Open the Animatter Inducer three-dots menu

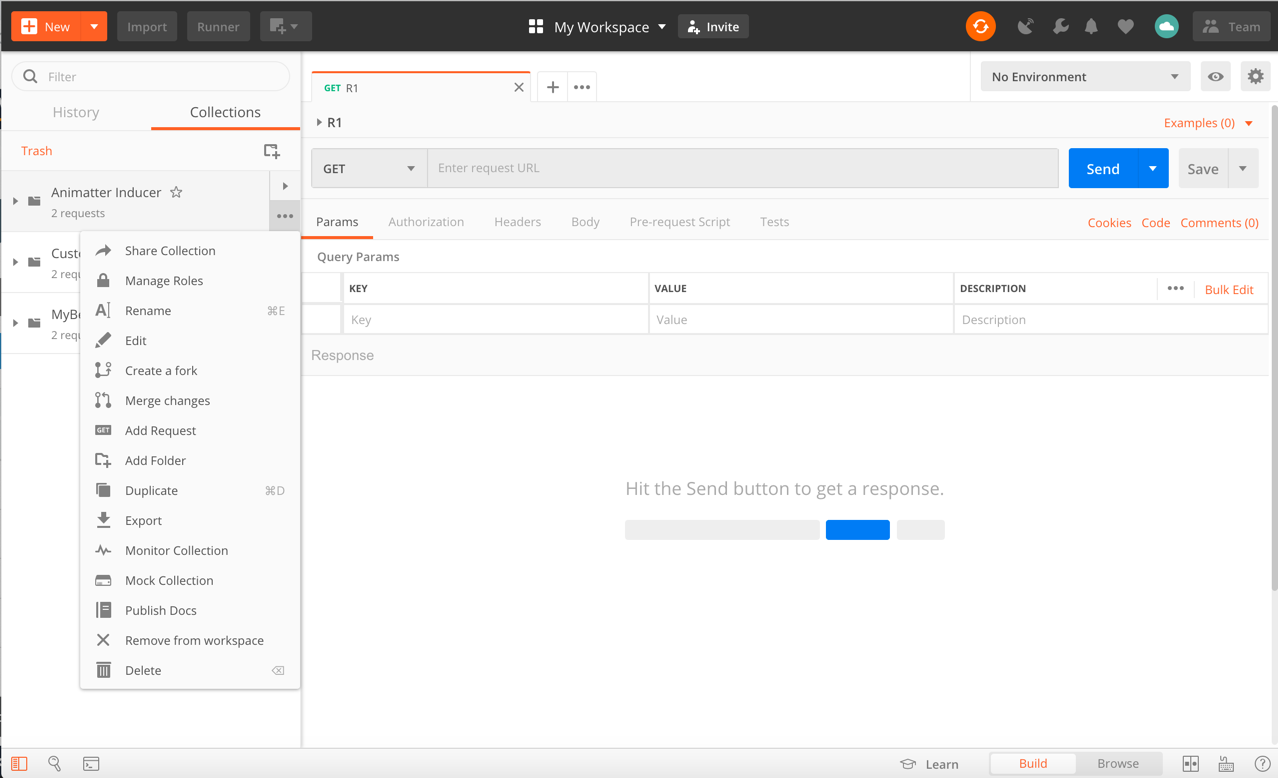(x=285, y=216)
